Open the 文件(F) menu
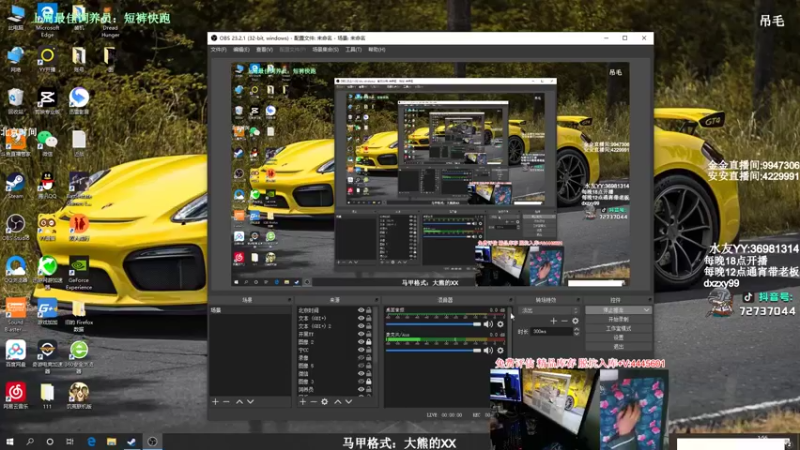Screen dimensions: 800x450 click(x=218, y=48)
